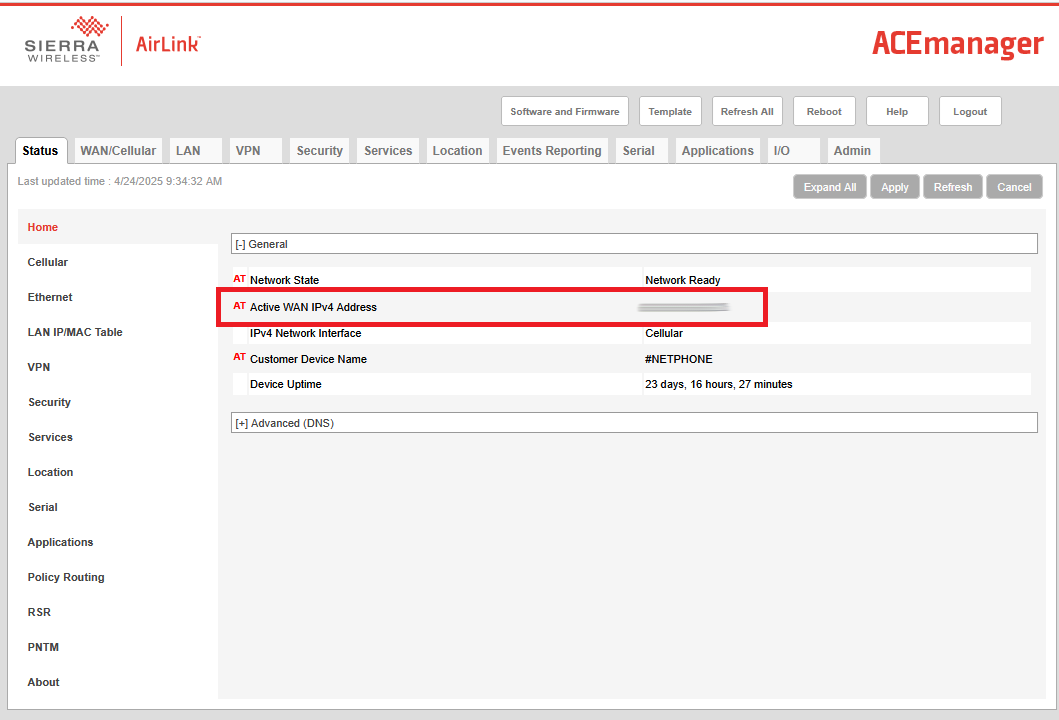Click the Device Uptime label
This screenshot has width=1059, height=720.
tap(286, 384)
